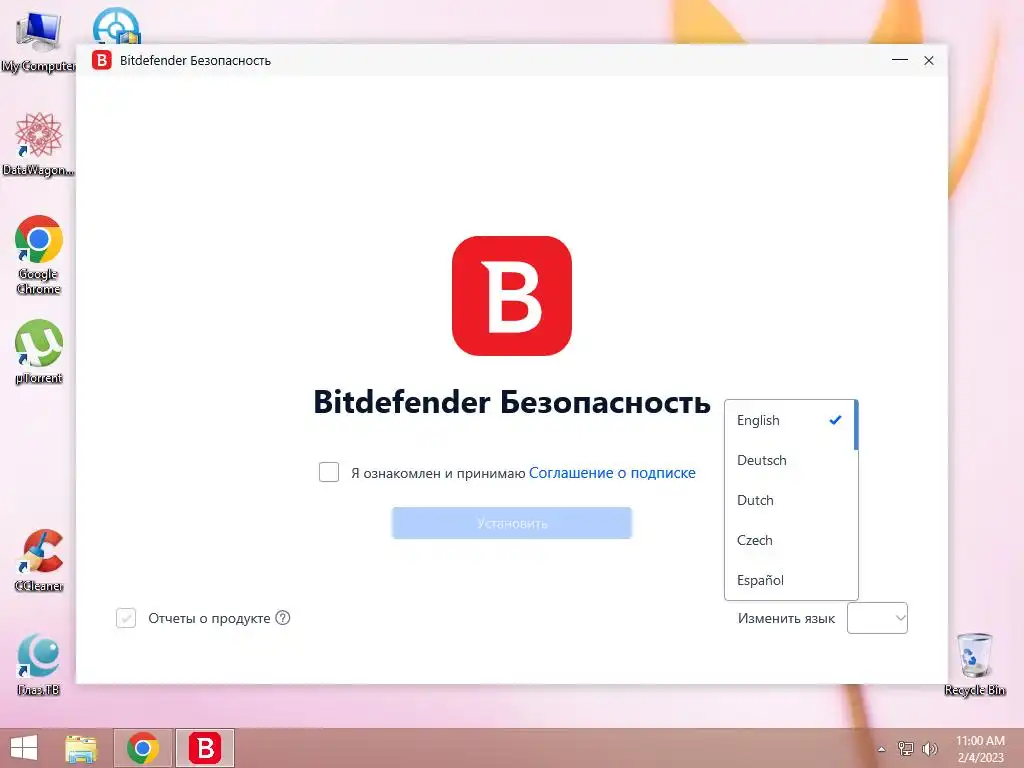This screenshot has height=768, width=1024.
Task: Open the Recycle Bin
Action: point(974,664)
